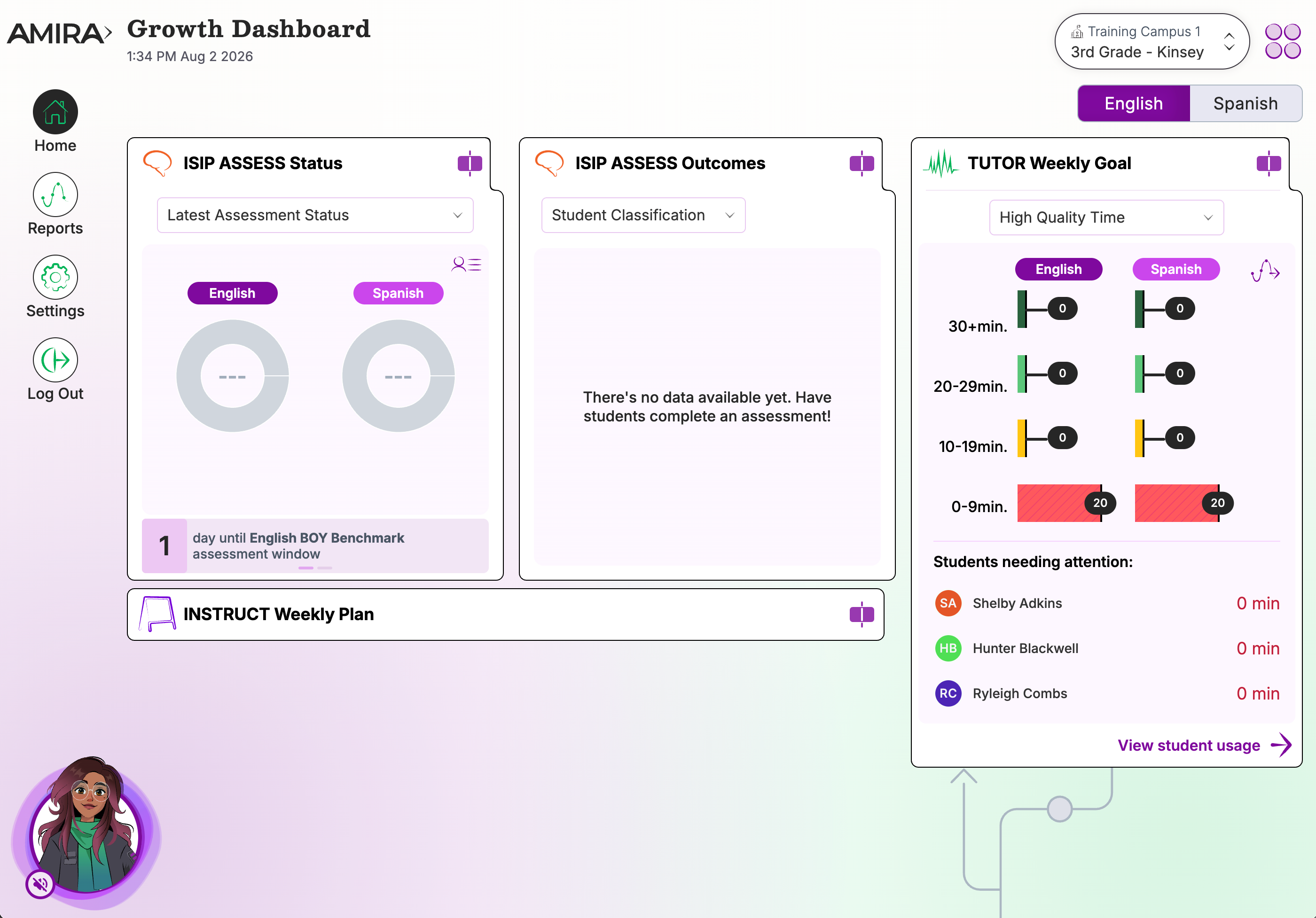Open the Student Classification dropdown

click(x=643, y=216)
